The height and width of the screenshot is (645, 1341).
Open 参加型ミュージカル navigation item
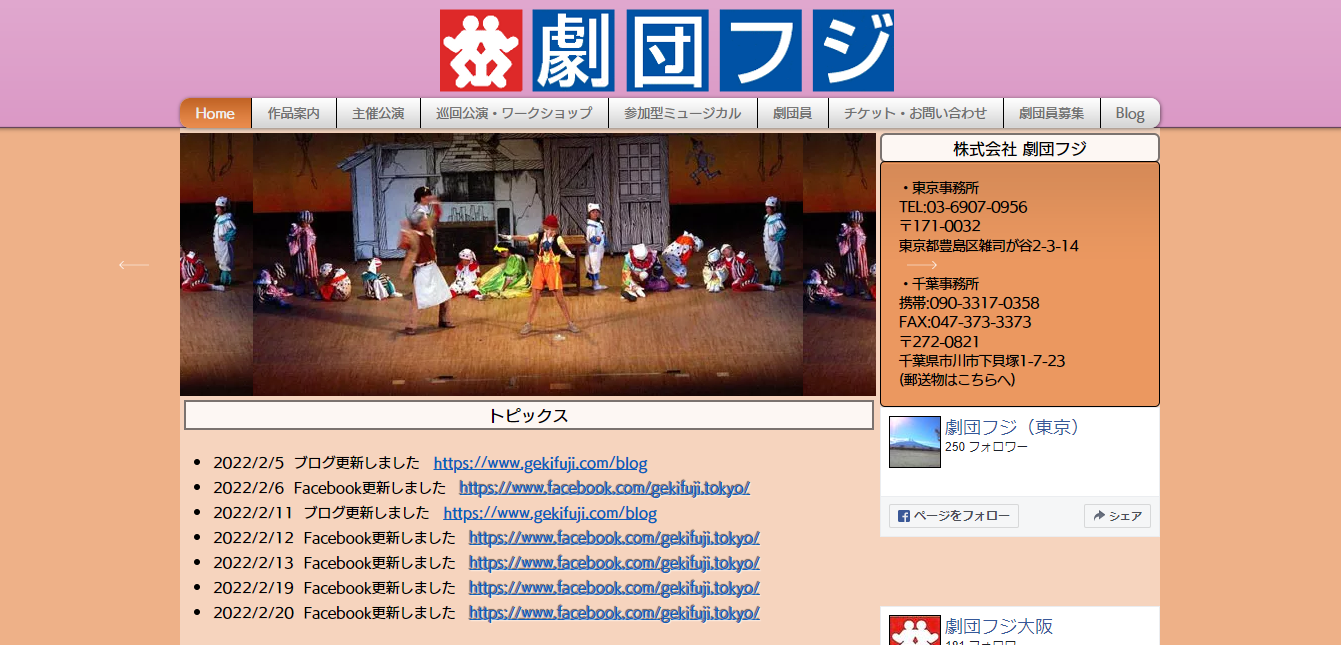682,113
